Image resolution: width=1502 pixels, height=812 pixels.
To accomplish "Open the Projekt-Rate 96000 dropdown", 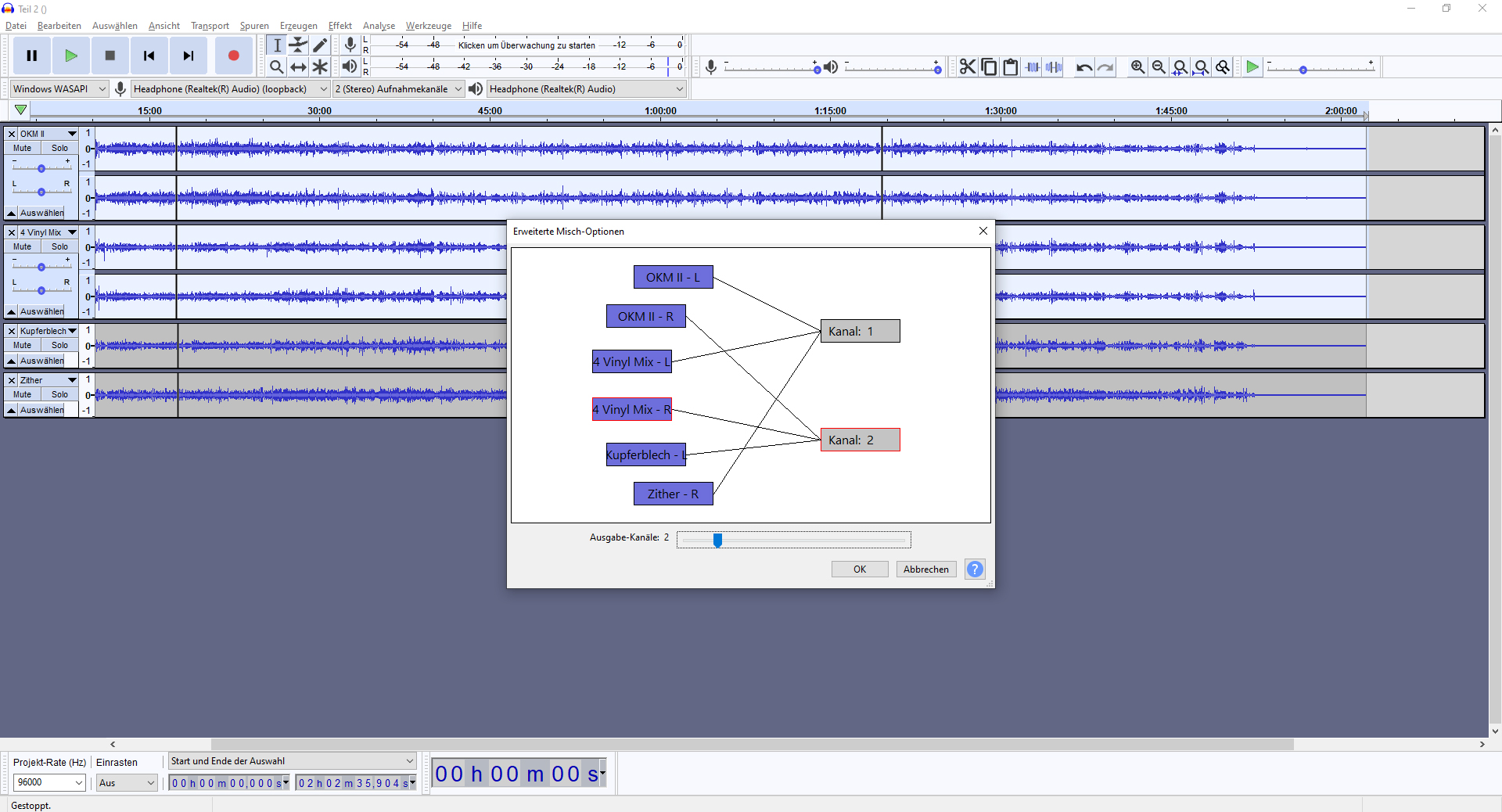I will coord(49,782).
